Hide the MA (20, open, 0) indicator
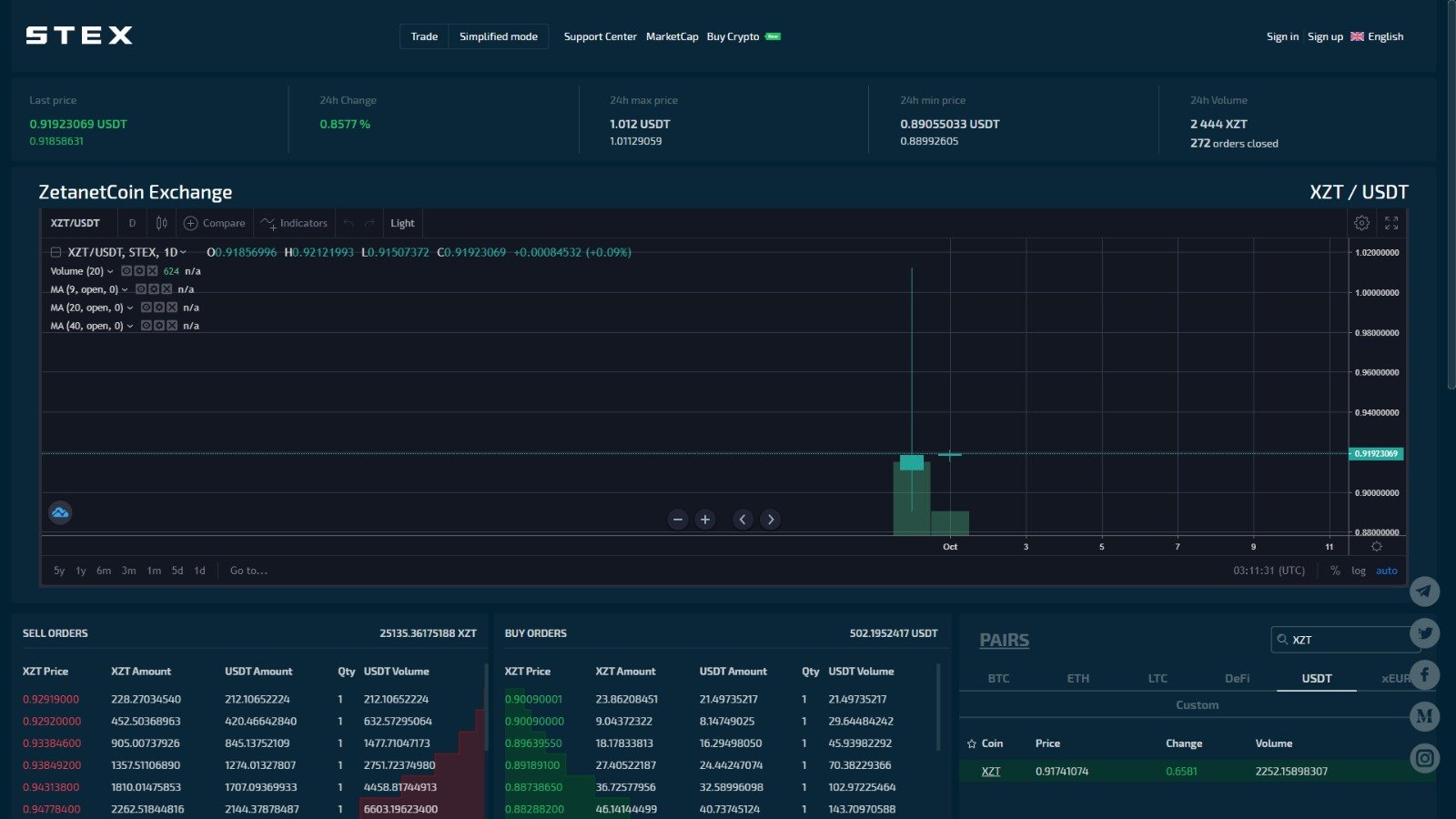This screenshot has width=1456, height=819. tap(147, 308)
